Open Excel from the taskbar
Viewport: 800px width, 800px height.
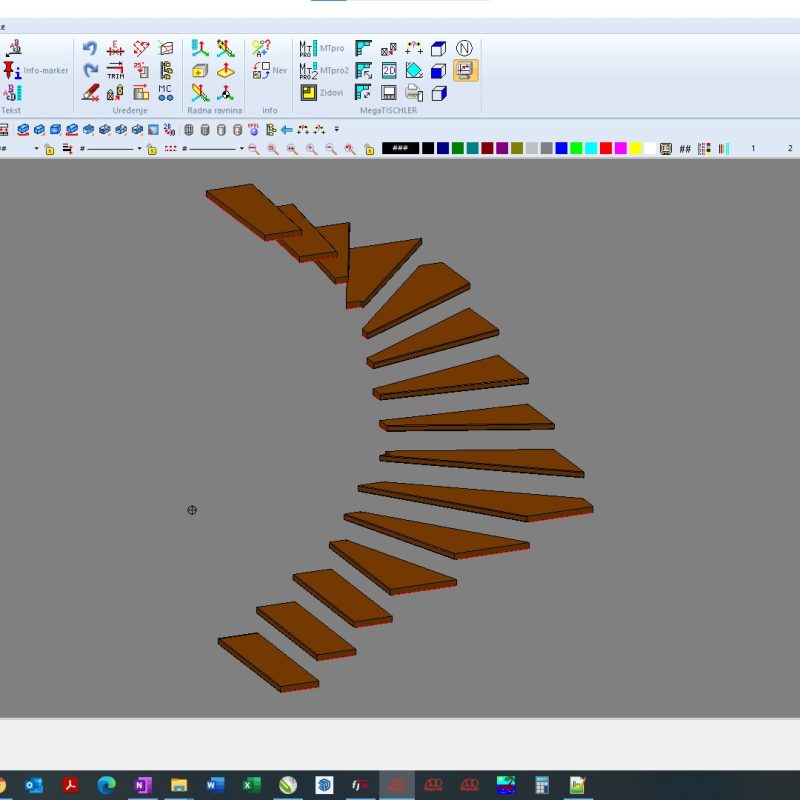pyautogui.click(x=252, y=785)
